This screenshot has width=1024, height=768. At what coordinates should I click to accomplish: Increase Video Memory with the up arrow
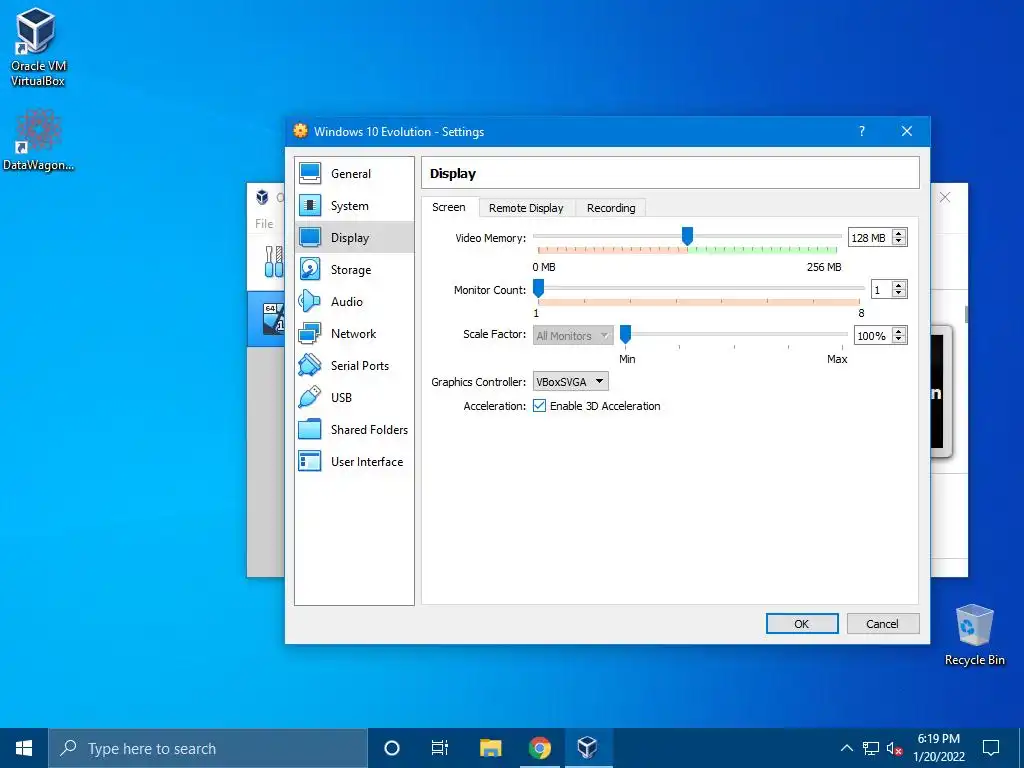click(x=899, y=233)
